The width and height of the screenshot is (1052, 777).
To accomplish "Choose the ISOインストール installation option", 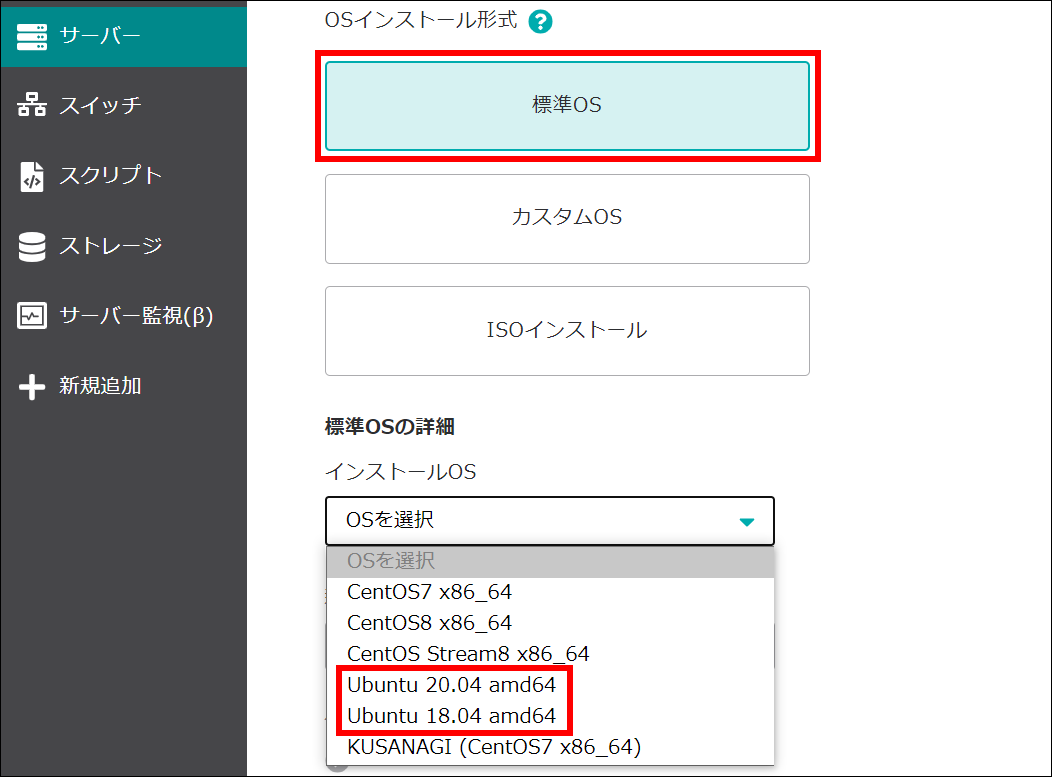I will coord(567,331).
